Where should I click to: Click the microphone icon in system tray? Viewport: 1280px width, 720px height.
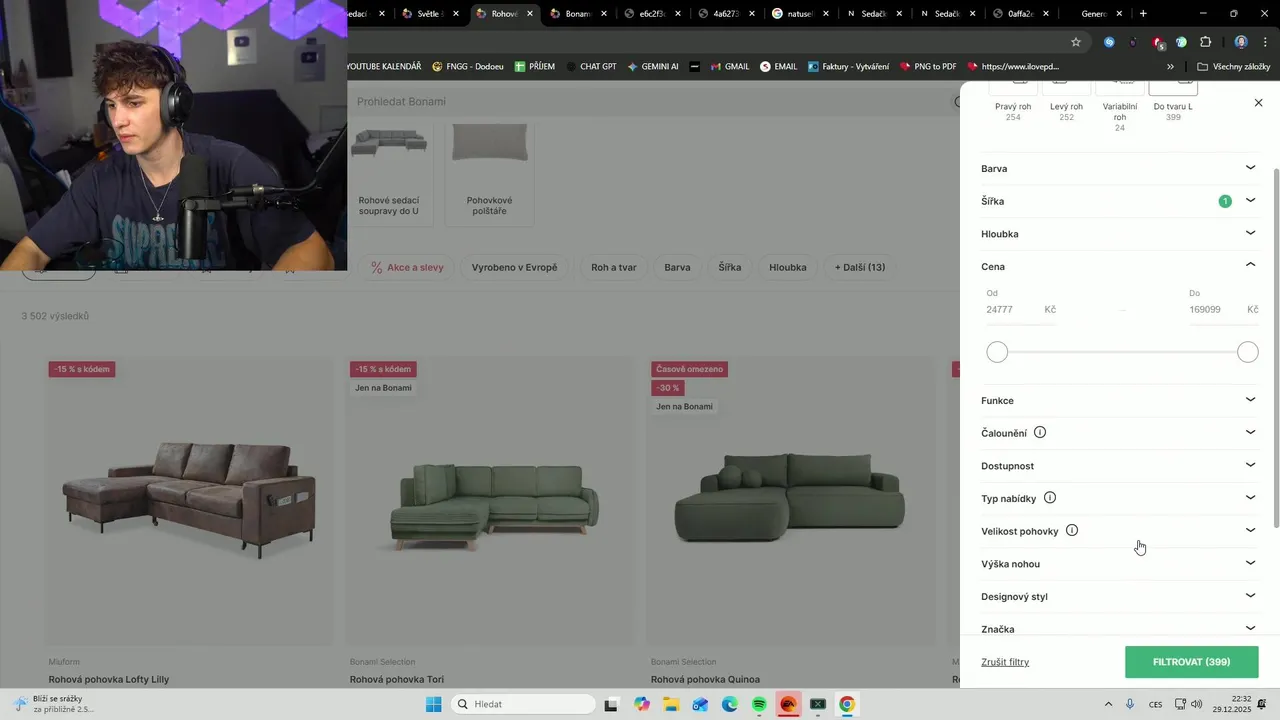[1130, 704]
